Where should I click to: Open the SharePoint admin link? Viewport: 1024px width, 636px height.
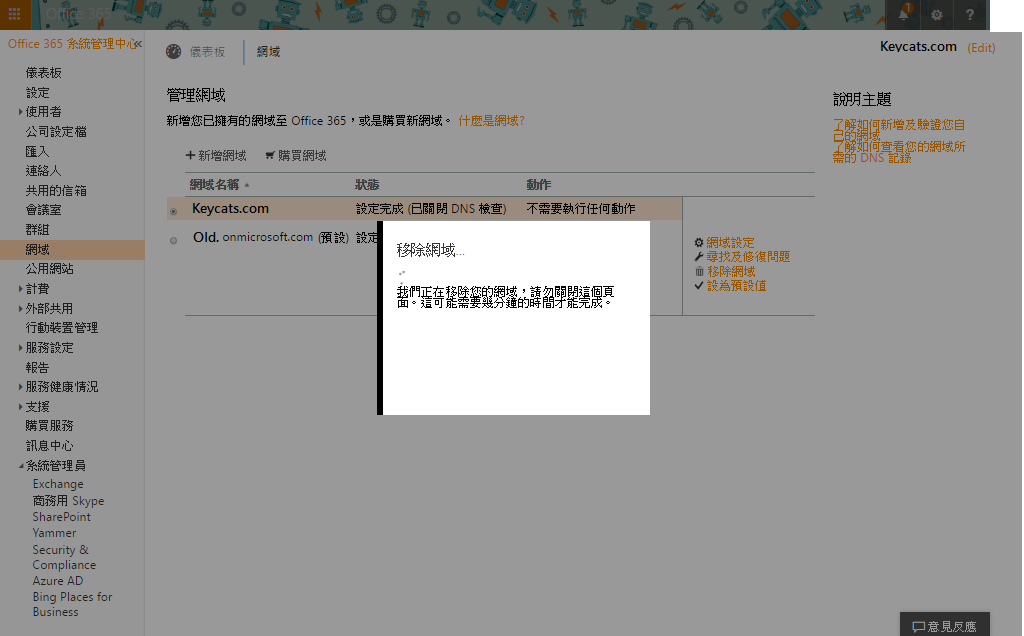point(61,517)
